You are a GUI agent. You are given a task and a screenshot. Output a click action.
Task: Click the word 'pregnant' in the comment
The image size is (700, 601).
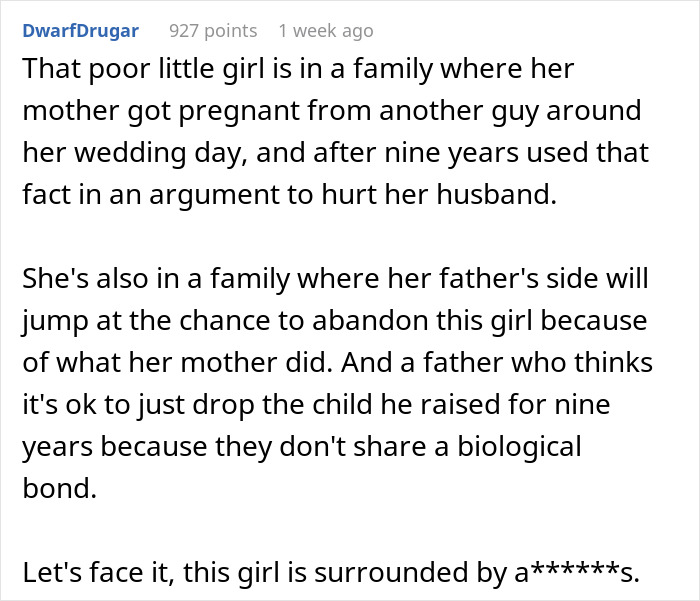239,111
